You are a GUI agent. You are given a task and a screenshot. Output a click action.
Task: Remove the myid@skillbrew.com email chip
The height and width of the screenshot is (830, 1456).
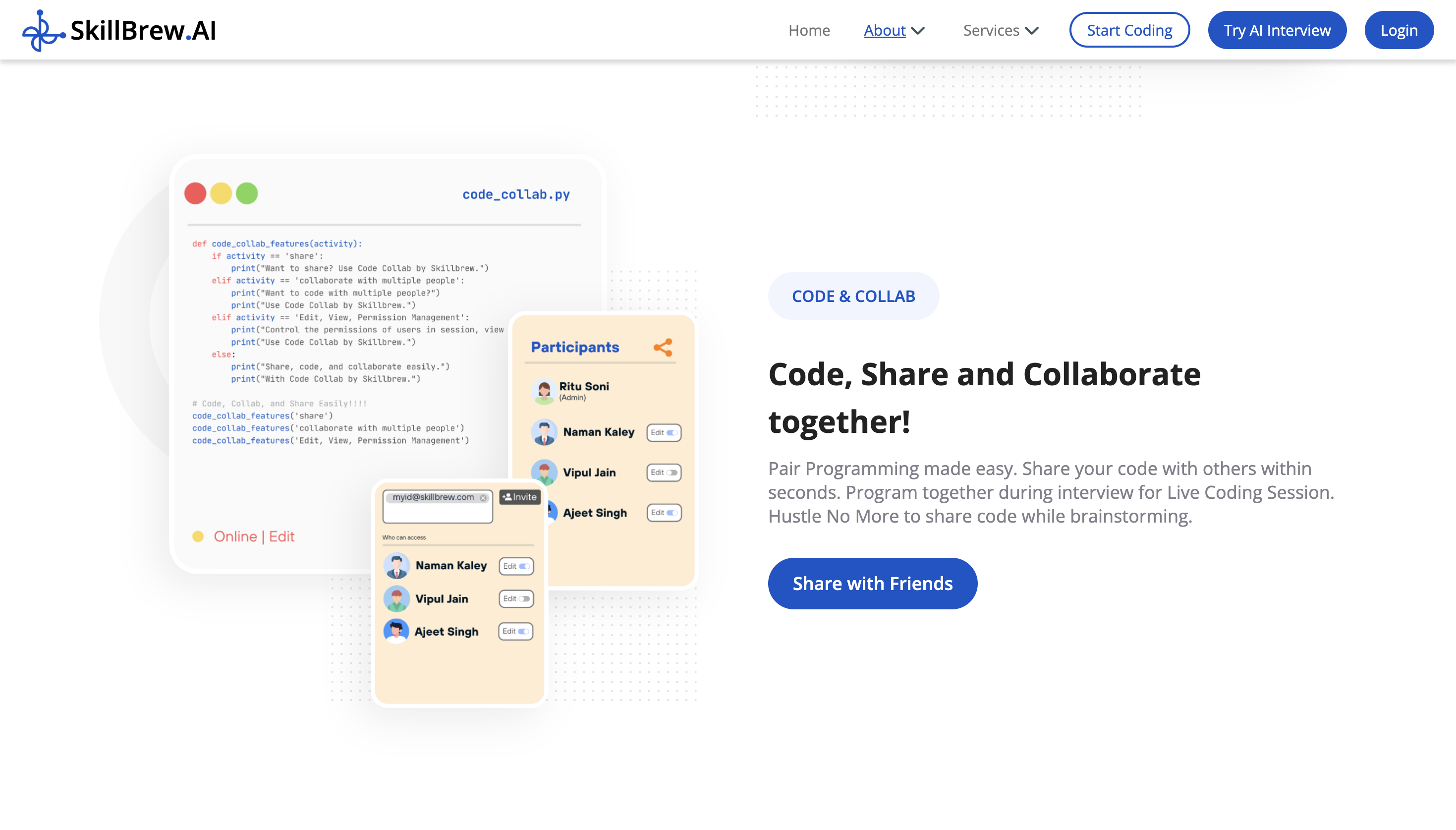pos(483,498)
